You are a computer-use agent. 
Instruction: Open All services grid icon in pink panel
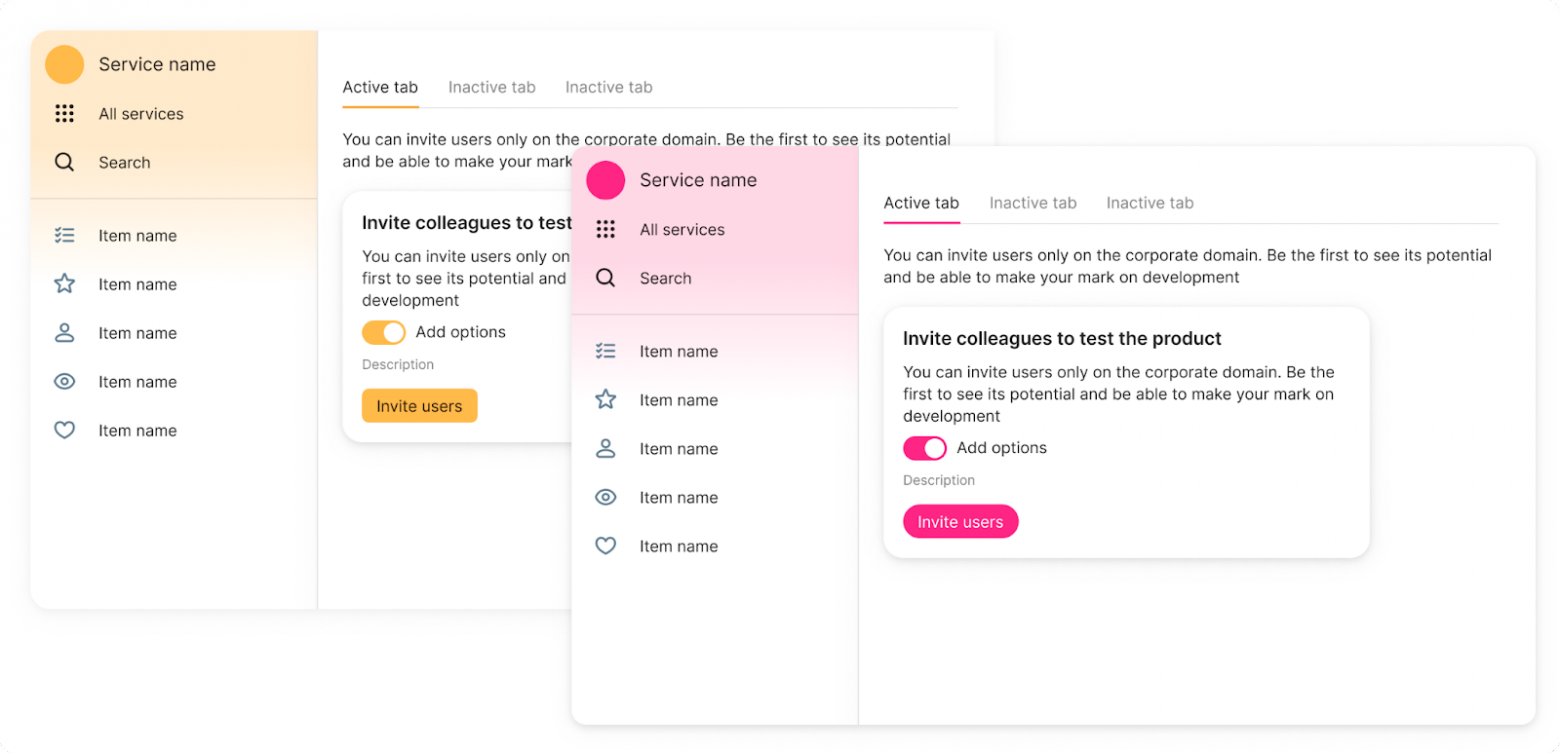click(x=605, y=229)
